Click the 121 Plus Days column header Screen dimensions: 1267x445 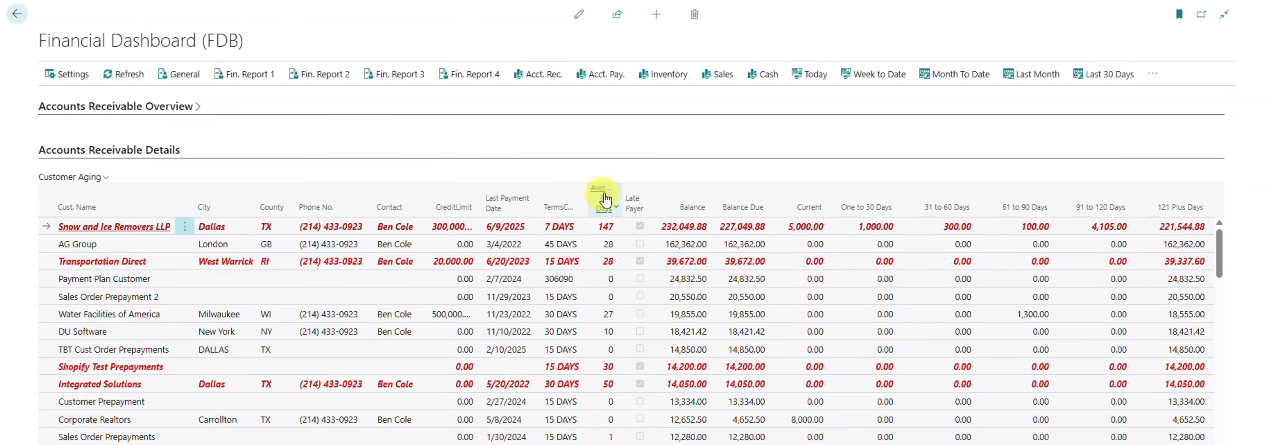coord(1180,207)
